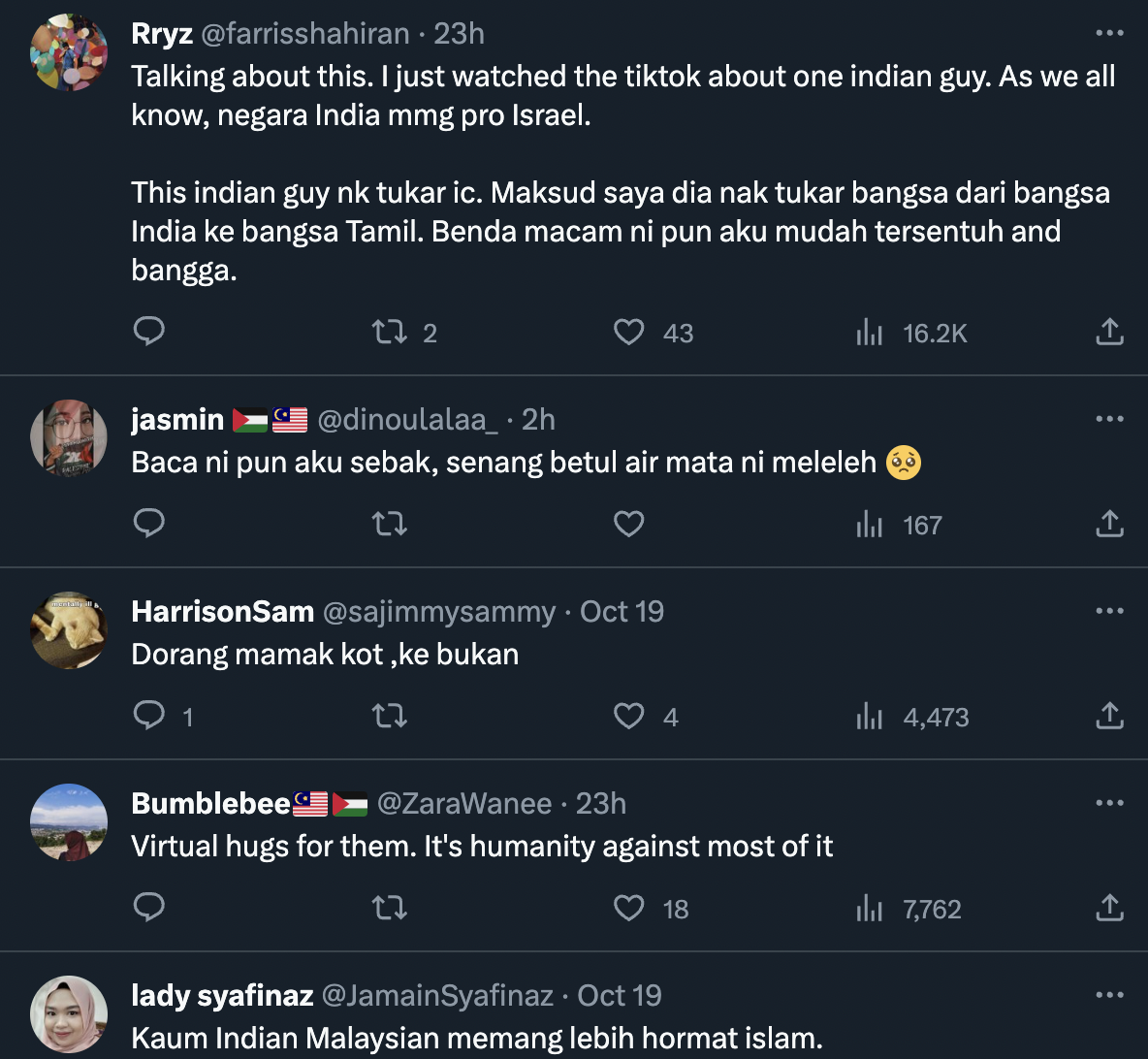
Task: Share HarrisonSam's tweet
Action: (x=1109, y=717)
